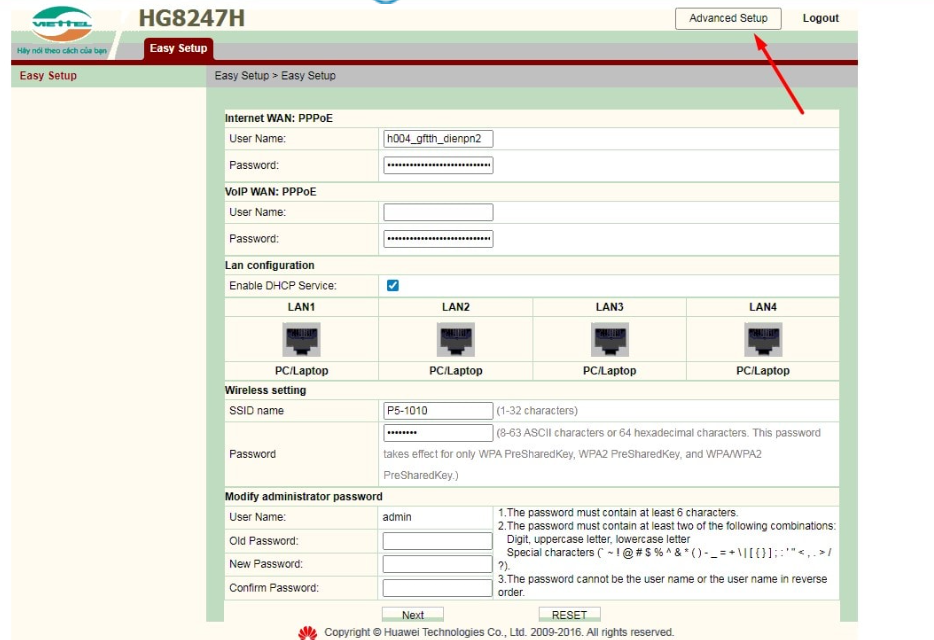
Task: Edit the SSID name field
Action: pos(438,411)
